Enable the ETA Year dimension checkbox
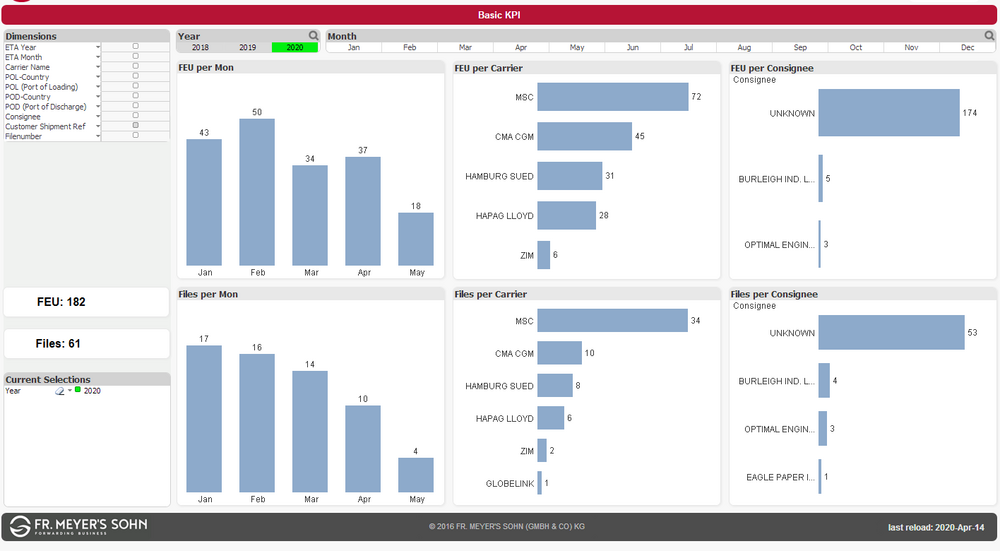 (x=135, y=47)
